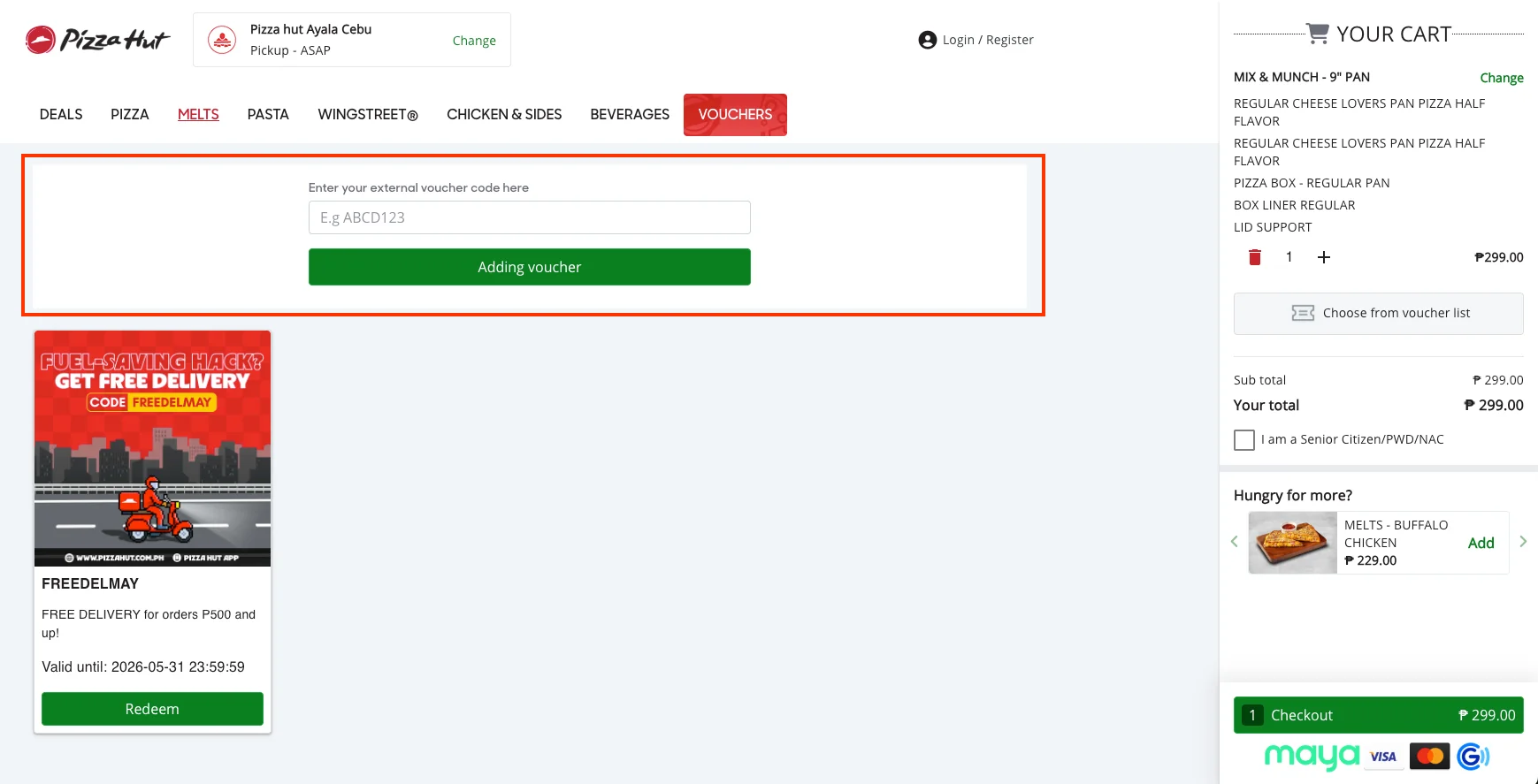Click the Valid until date text
The height and width of the screenshot is (784, 1538).
143,667
